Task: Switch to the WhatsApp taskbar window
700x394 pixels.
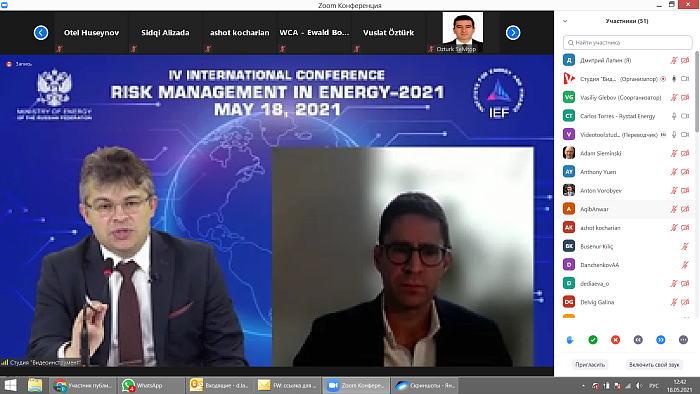Action: pos(152,386)
